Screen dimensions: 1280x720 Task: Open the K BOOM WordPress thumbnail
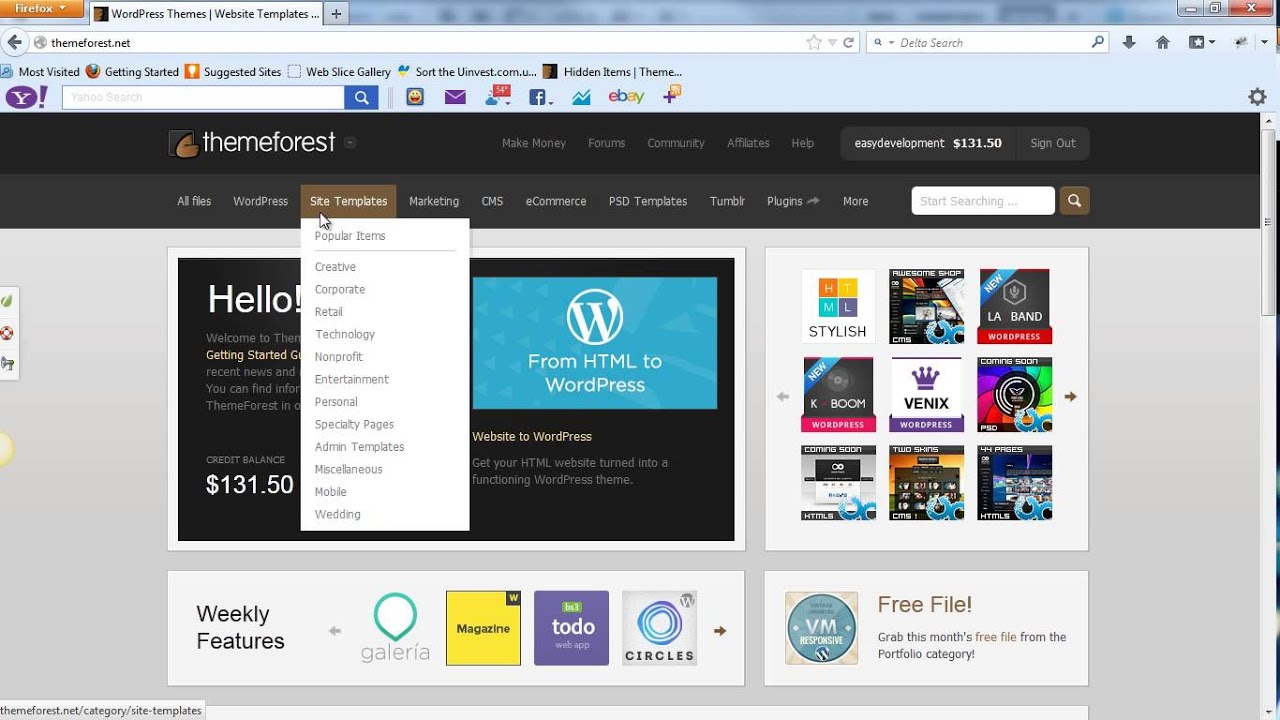(x=838, y=394)
